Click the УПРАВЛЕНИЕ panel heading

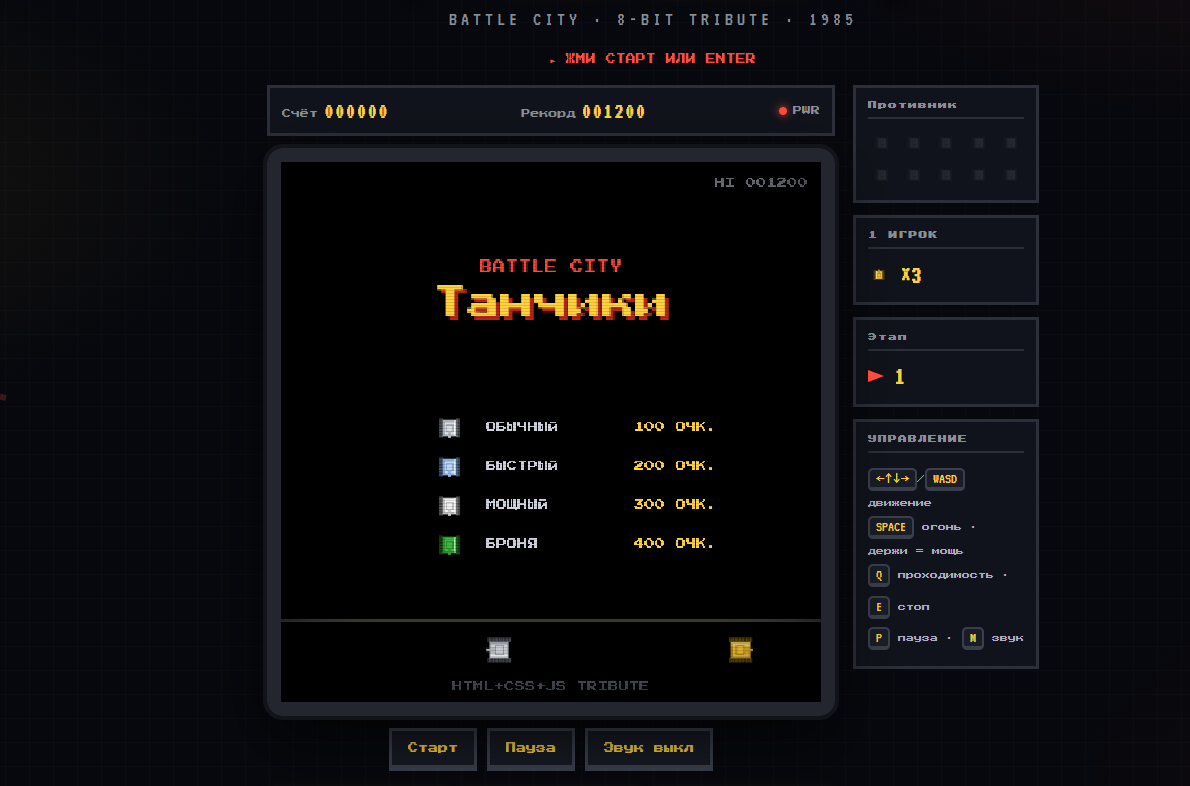pyautogui.click(x=917, y=439)
